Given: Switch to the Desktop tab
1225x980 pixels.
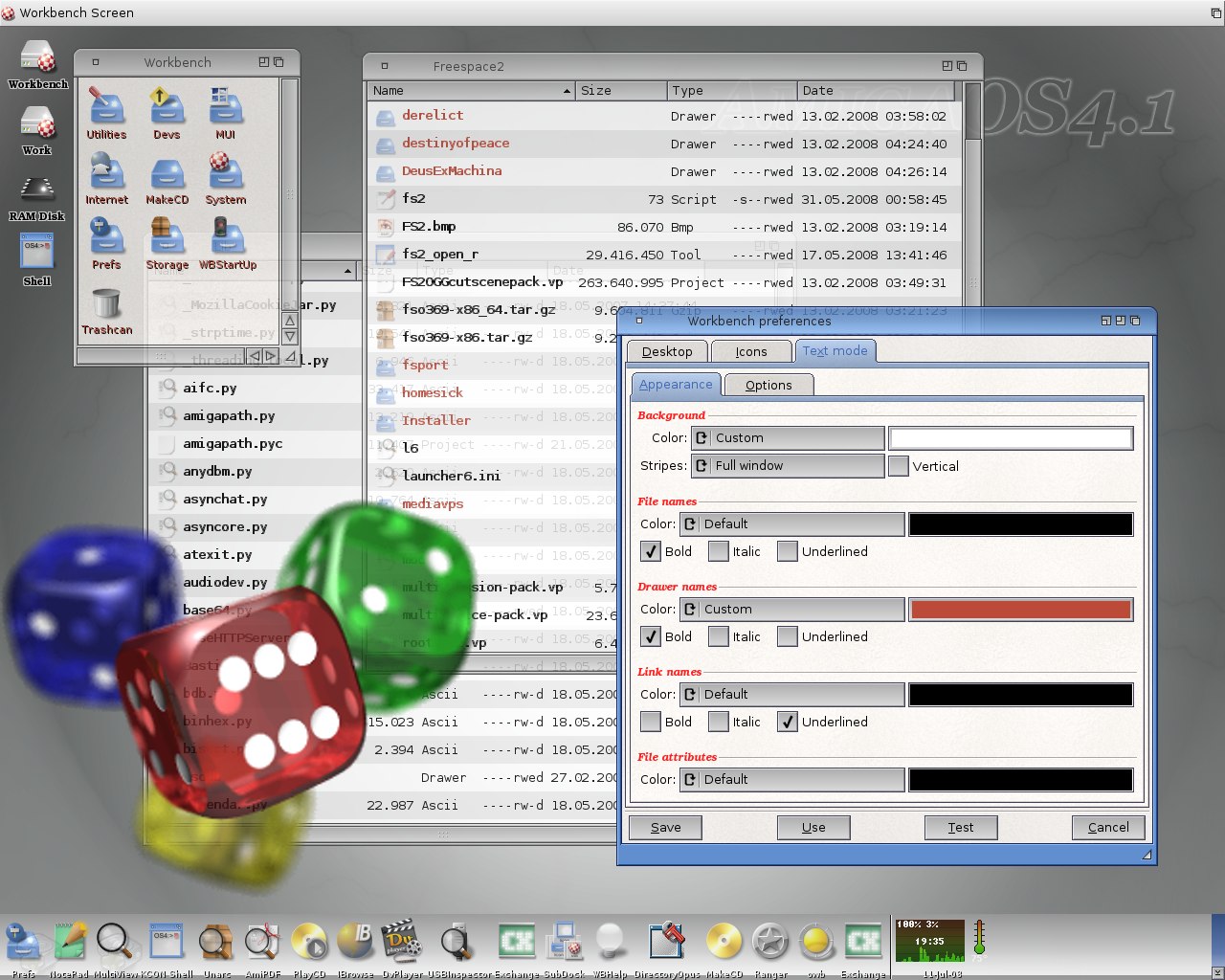Looking at the screenshot, I should (x=666, y=351).
